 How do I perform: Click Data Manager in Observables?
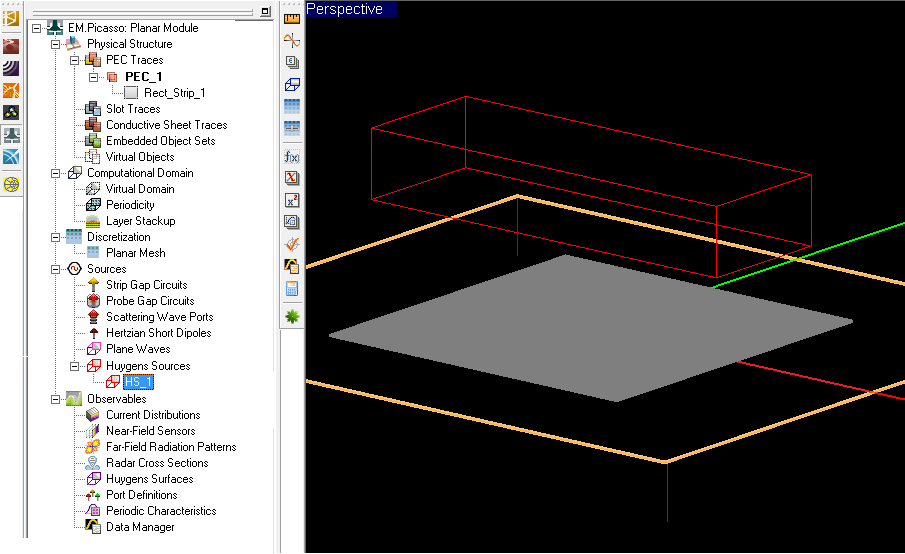pos(139,527)
